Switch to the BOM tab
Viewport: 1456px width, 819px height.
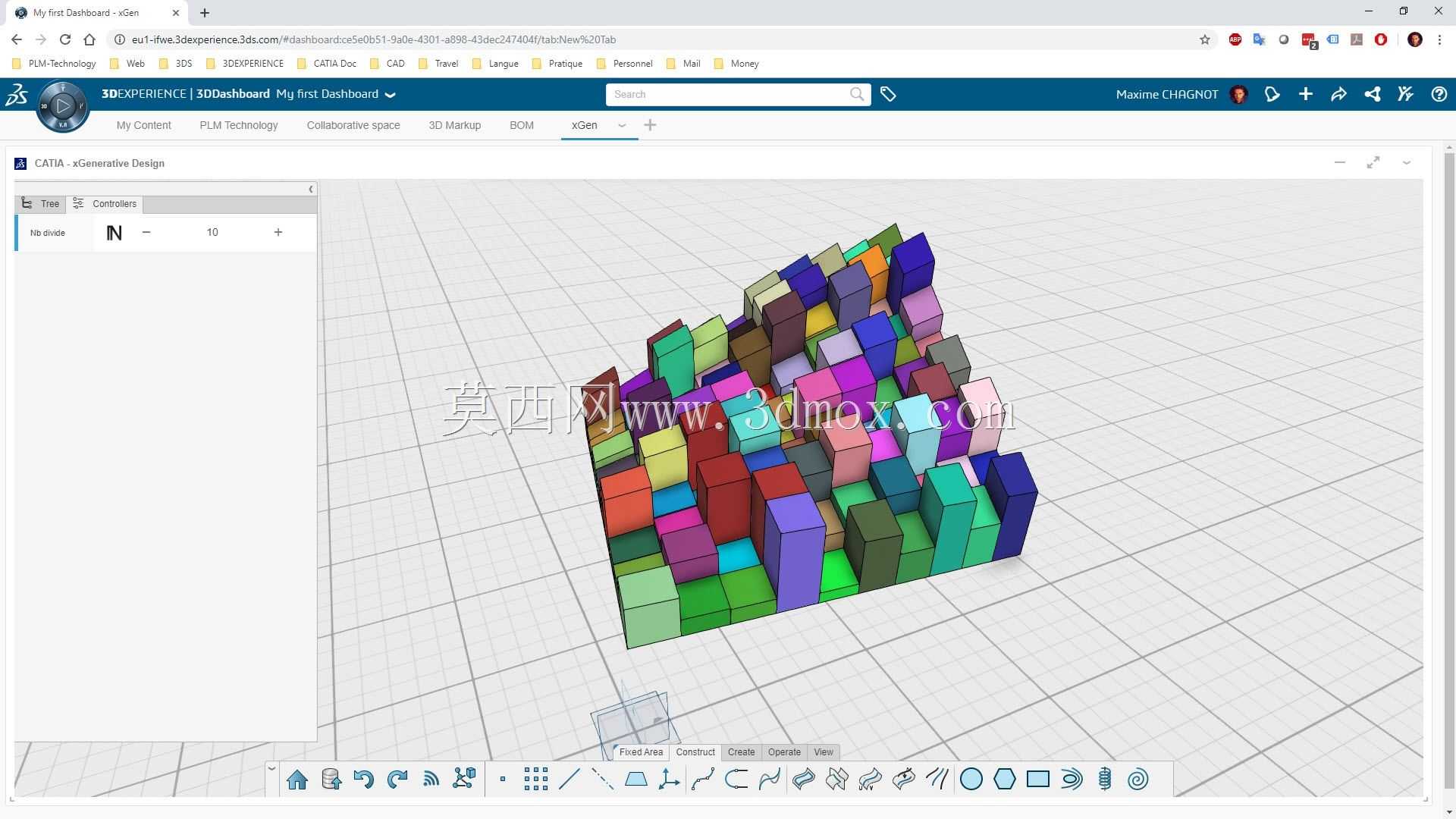(x=522, y=125)
